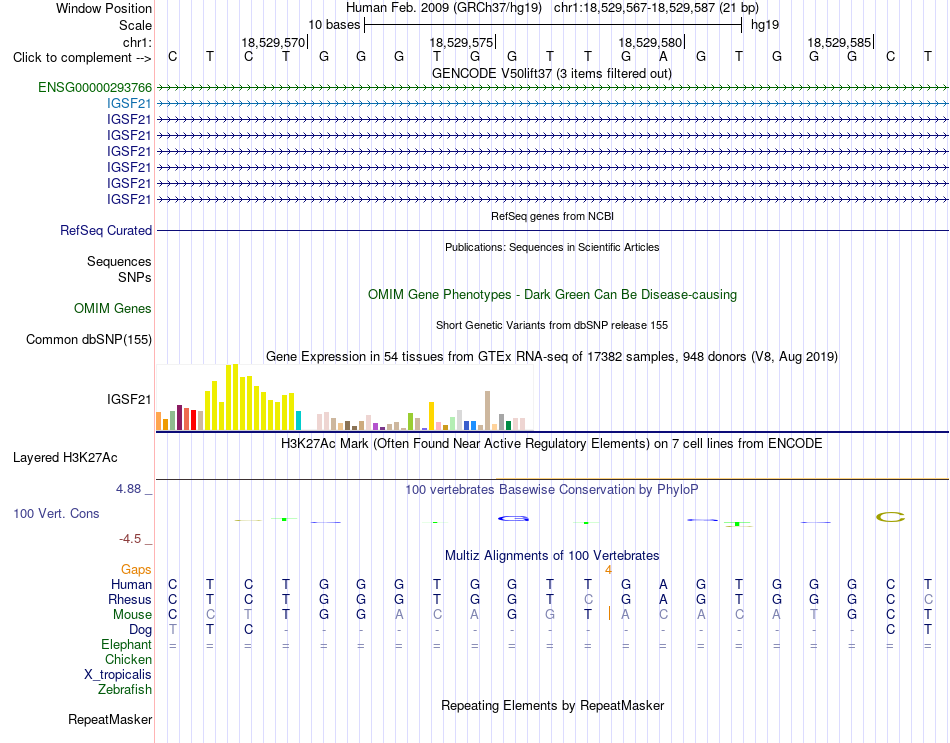Viewport: 950px width, 743px height.
Task: Open the GENCODE V50lift37 track title
Action: click(552, 73)
